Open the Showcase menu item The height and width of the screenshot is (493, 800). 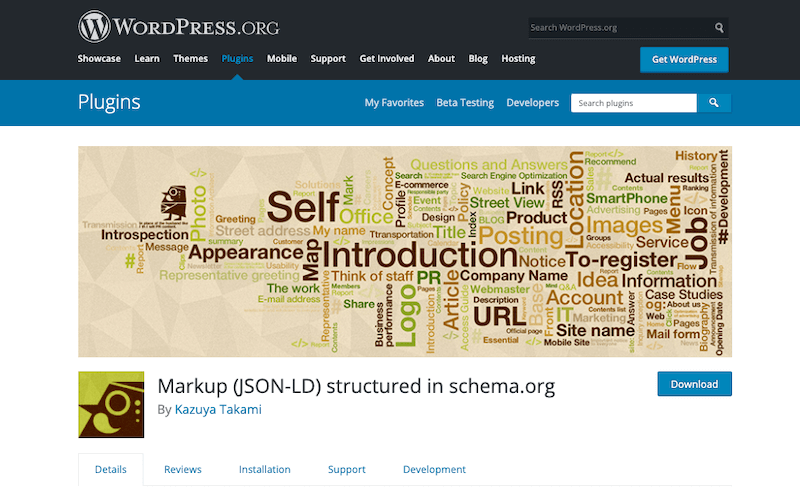(99, 59)
